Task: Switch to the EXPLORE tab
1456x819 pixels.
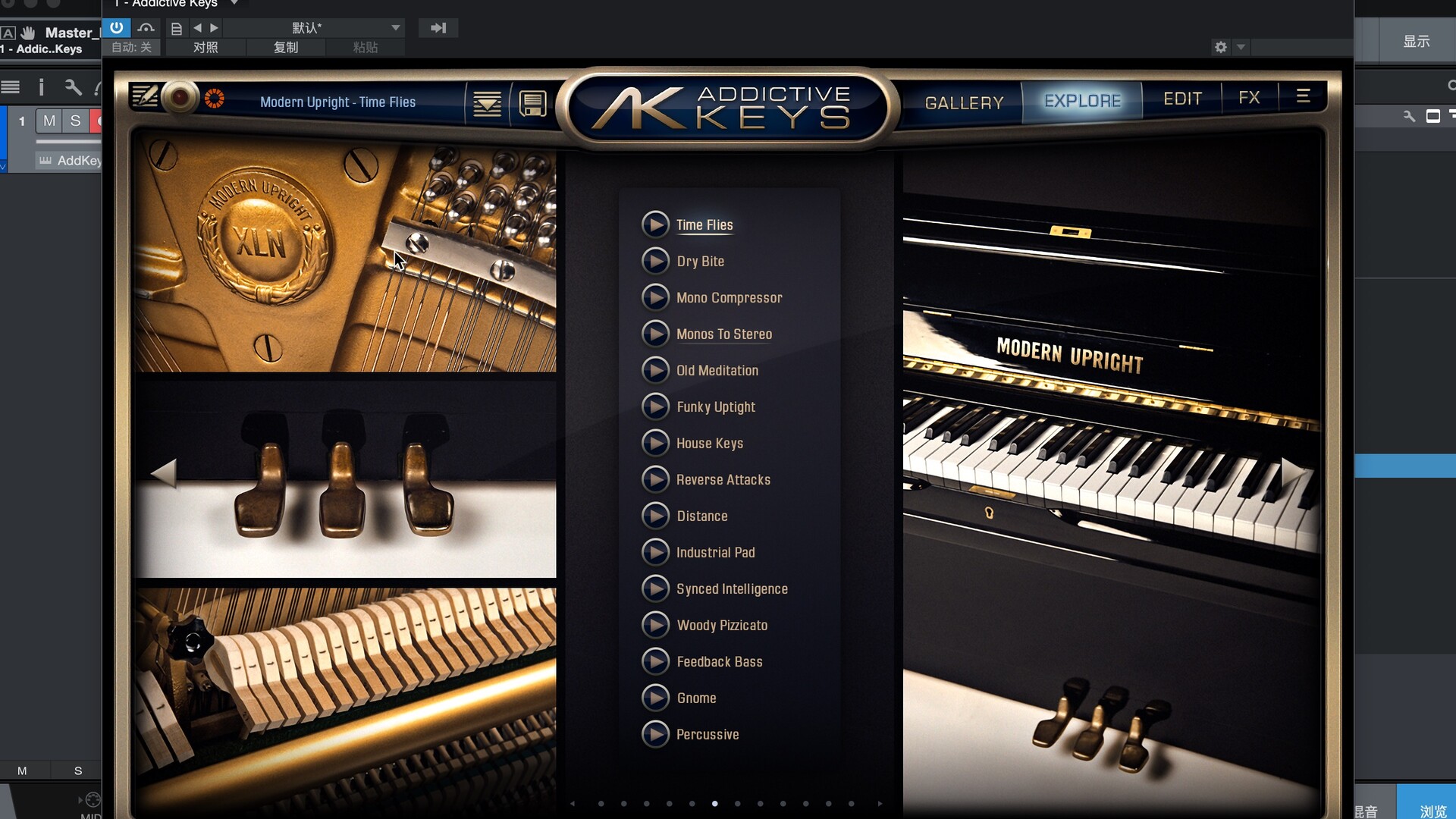Action: [1082, 101]
